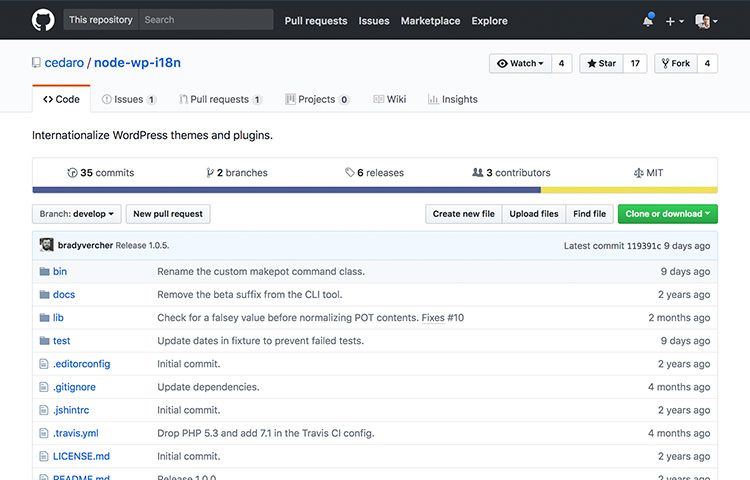
Task: Open the MIT license link
Action: point(649,173)
